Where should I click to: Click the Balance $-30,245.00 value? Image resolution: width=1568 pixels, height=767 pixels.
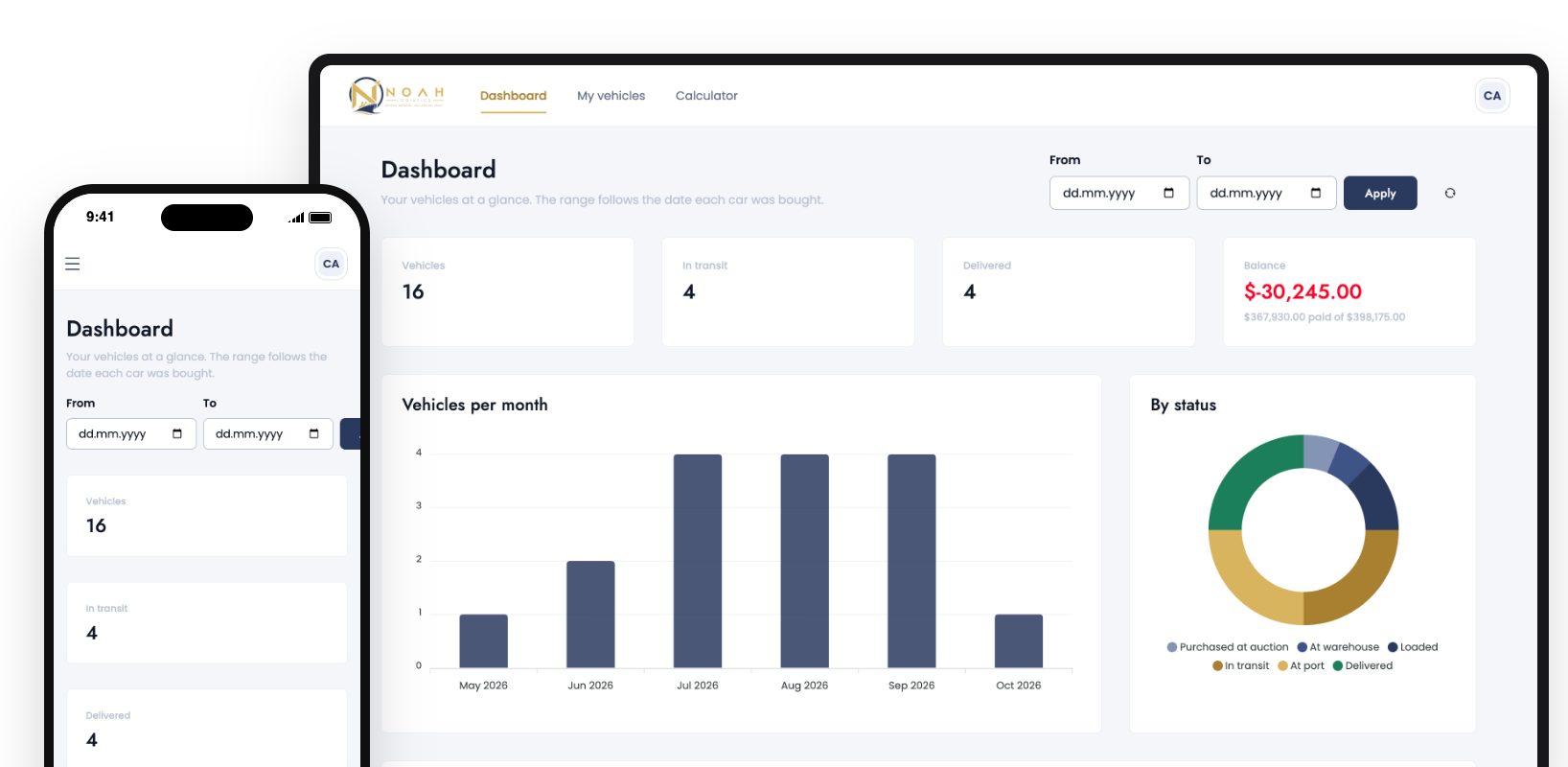click(x=1303, y=291)
